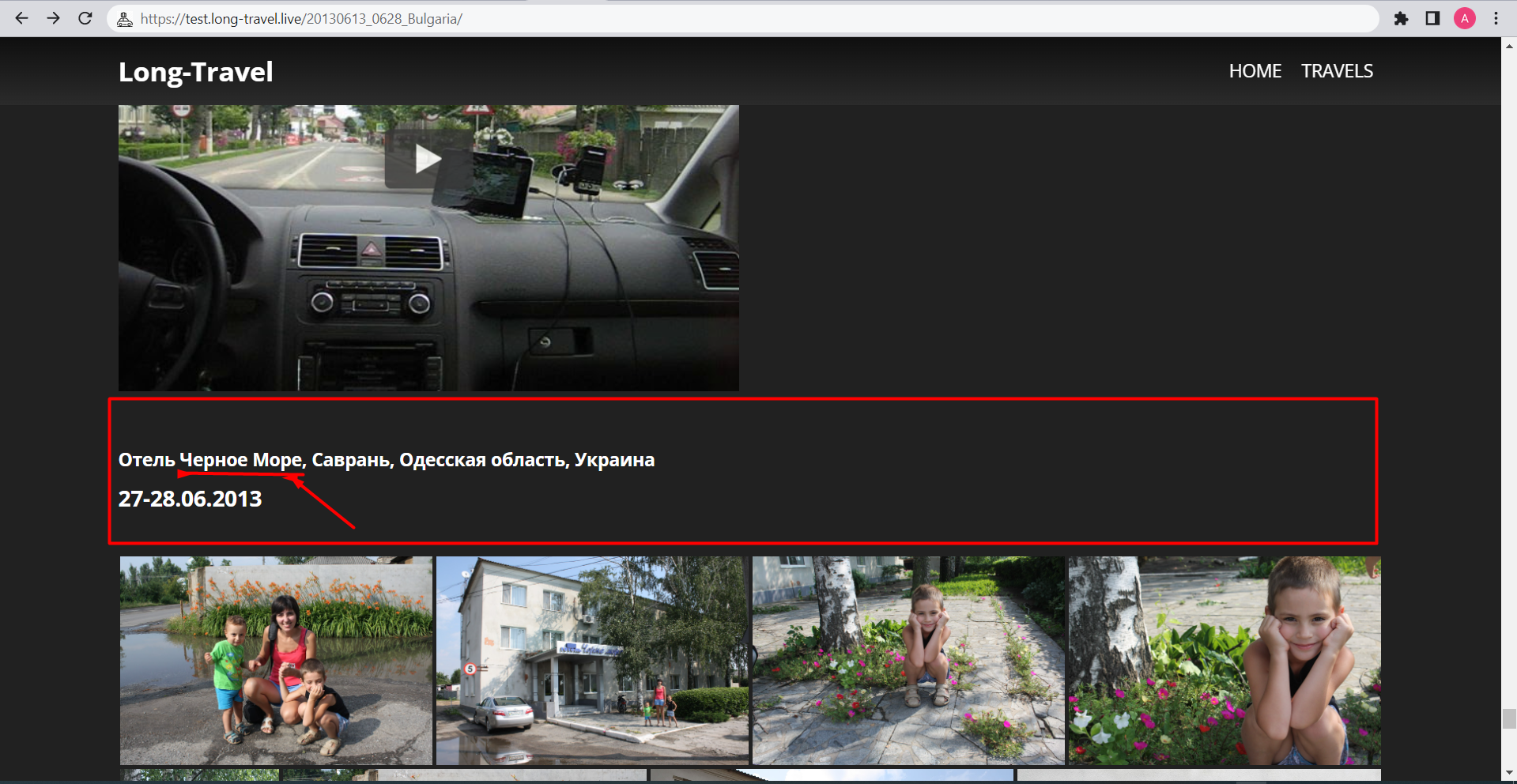Viewport: 1517px width, 784px height.
Task: Open the browser side panel icon
Action: (x=1432, y=18)
